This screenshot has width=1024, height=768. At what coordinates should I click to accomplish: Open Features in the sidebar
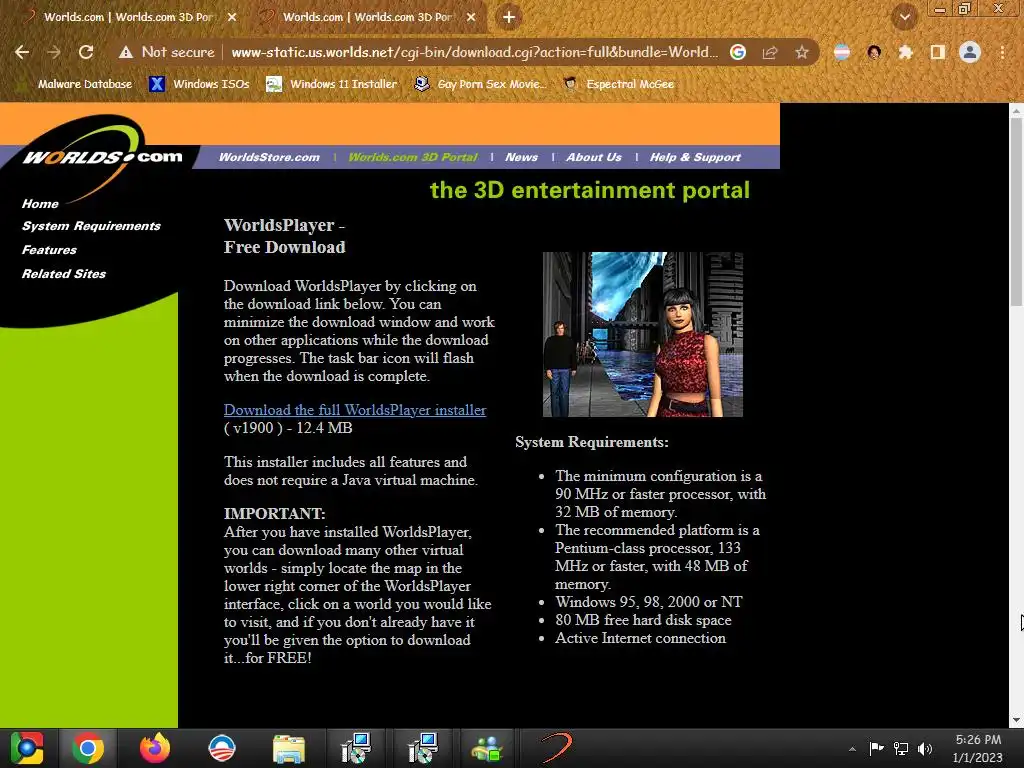49,250
